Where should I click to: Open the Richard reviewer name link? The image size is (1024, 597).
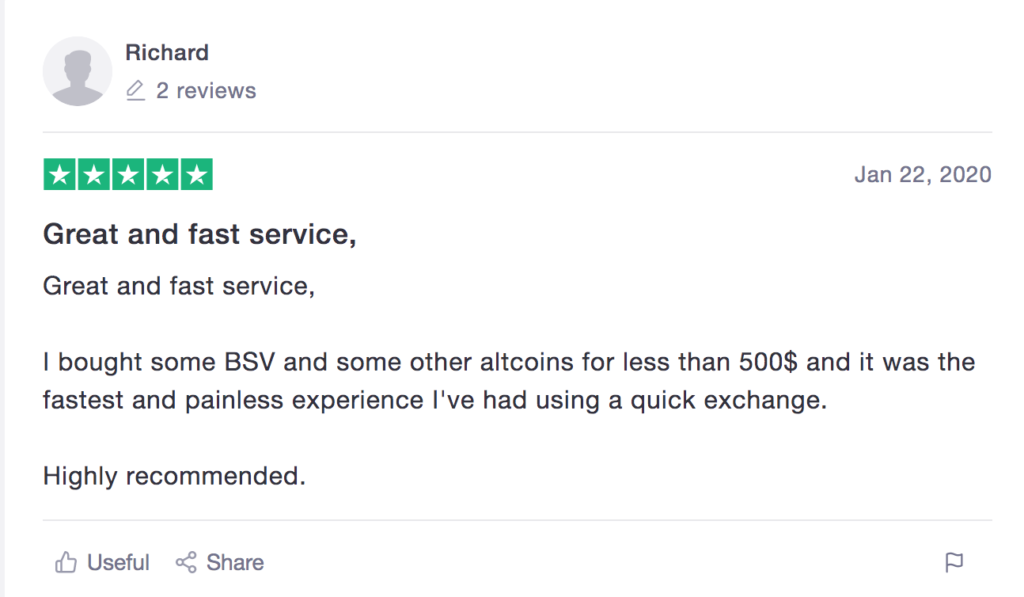point(167,52)
